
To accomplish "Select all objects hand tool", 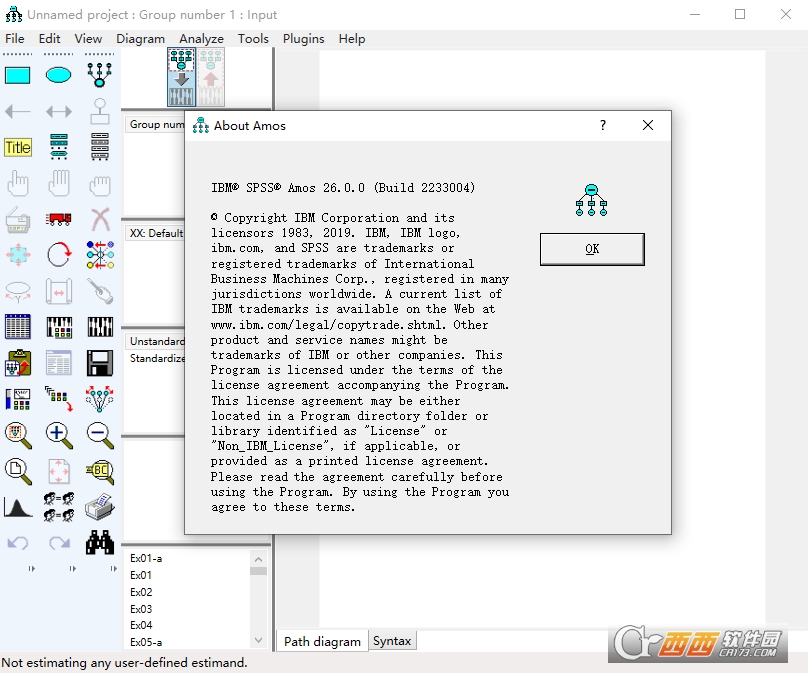I will 59,183.
